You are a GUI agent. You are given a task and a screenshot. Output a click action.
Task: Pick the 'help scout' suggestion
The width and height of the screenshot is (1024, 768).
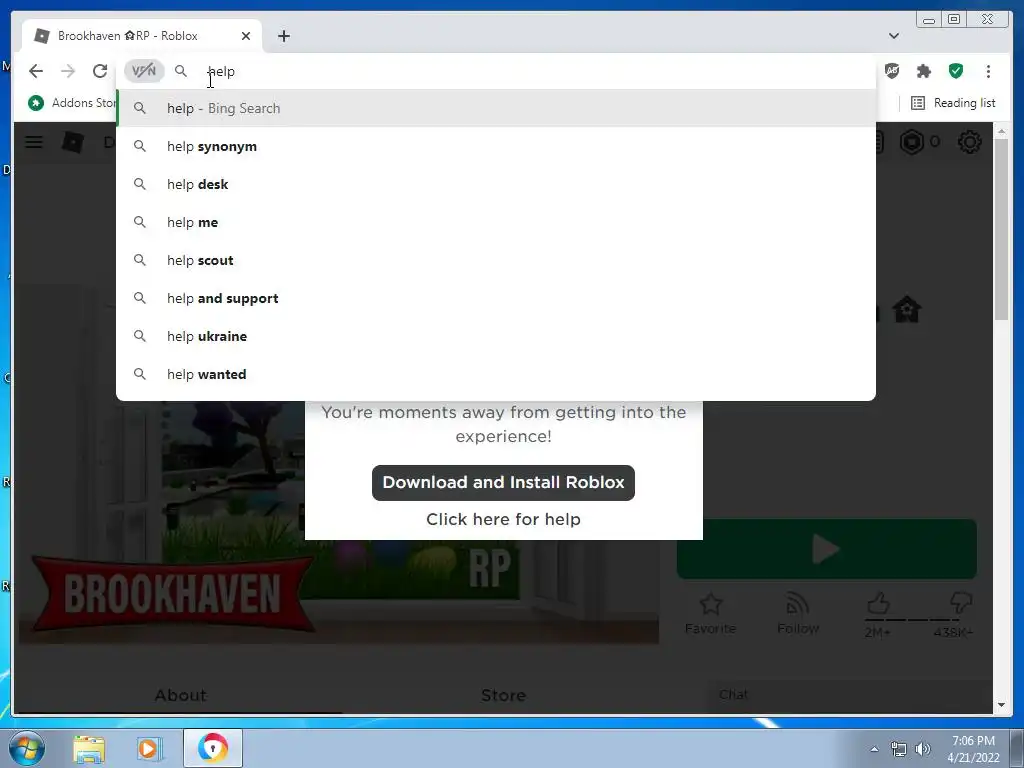tap(496, 260)
